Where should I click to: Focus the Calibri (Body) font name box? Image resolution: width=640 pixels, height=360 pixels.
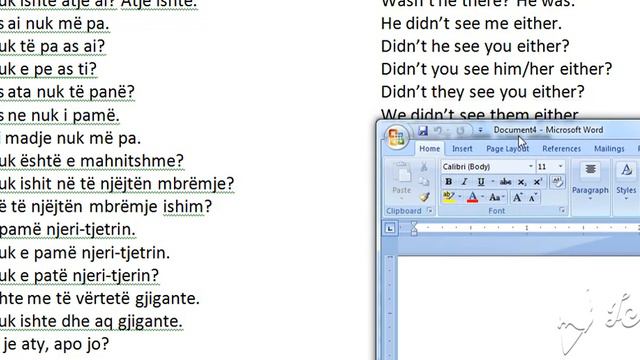pyautogui.click(x=484, y=167)
